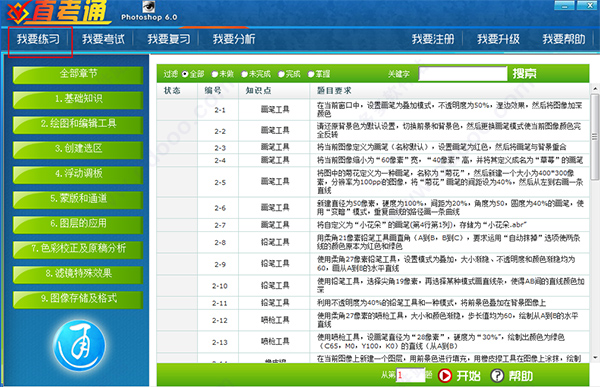600x387 pixels.
Task: Select the 未完成 filter radio button
Action: click(245, 74)
